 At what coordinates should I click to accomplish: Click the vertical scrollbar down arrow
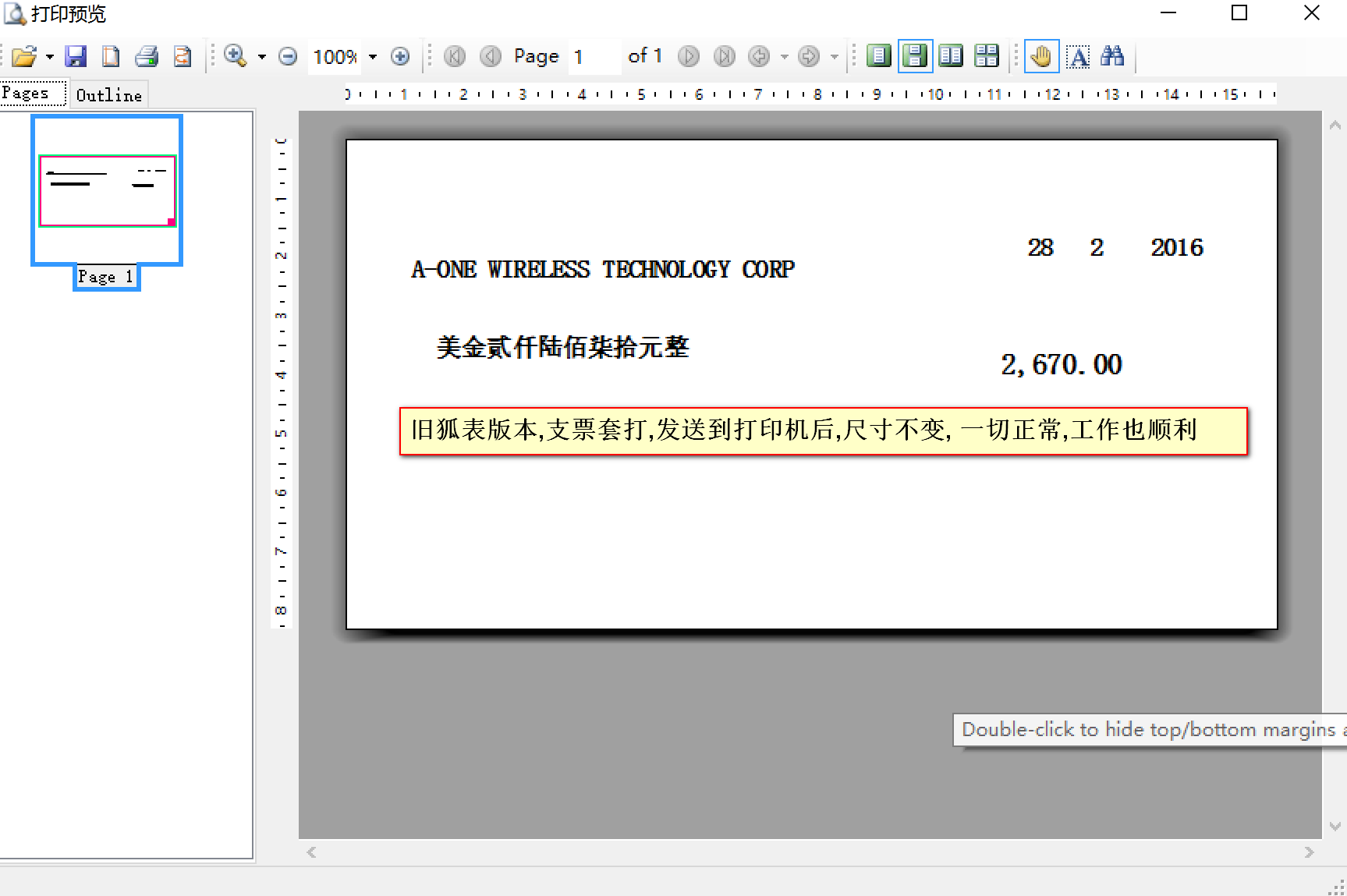point(1335,826)
